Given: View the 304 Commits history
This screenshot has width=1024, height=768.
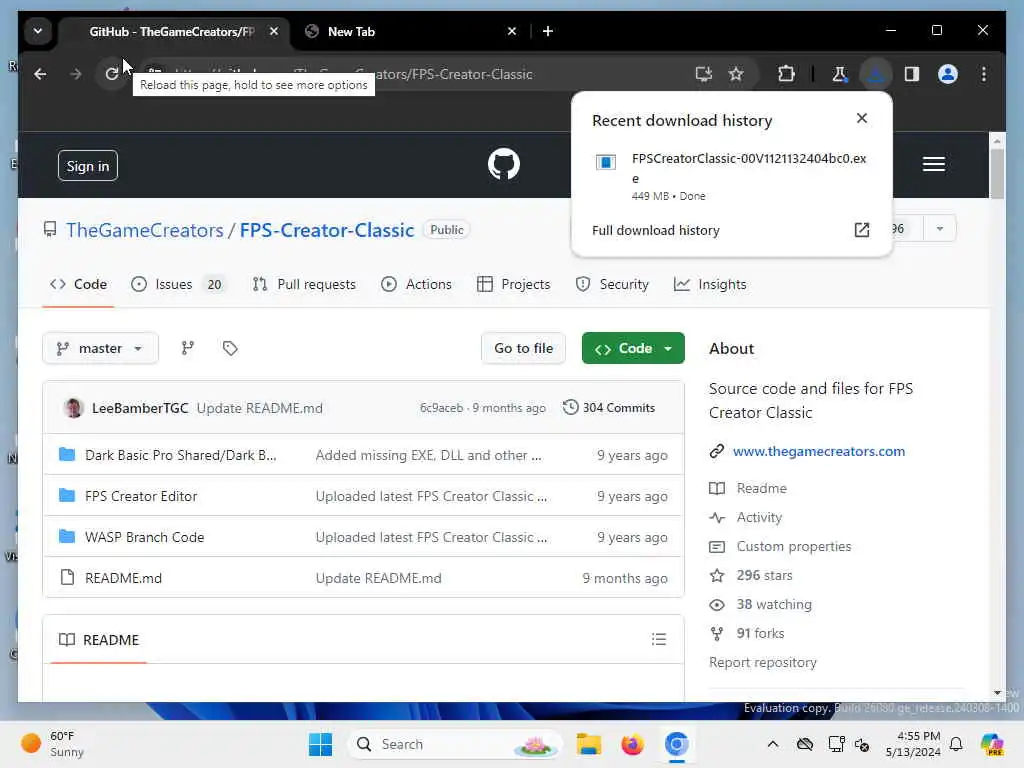Looking at the screenshot, I should pyautogui.click(x=609, y=408).
